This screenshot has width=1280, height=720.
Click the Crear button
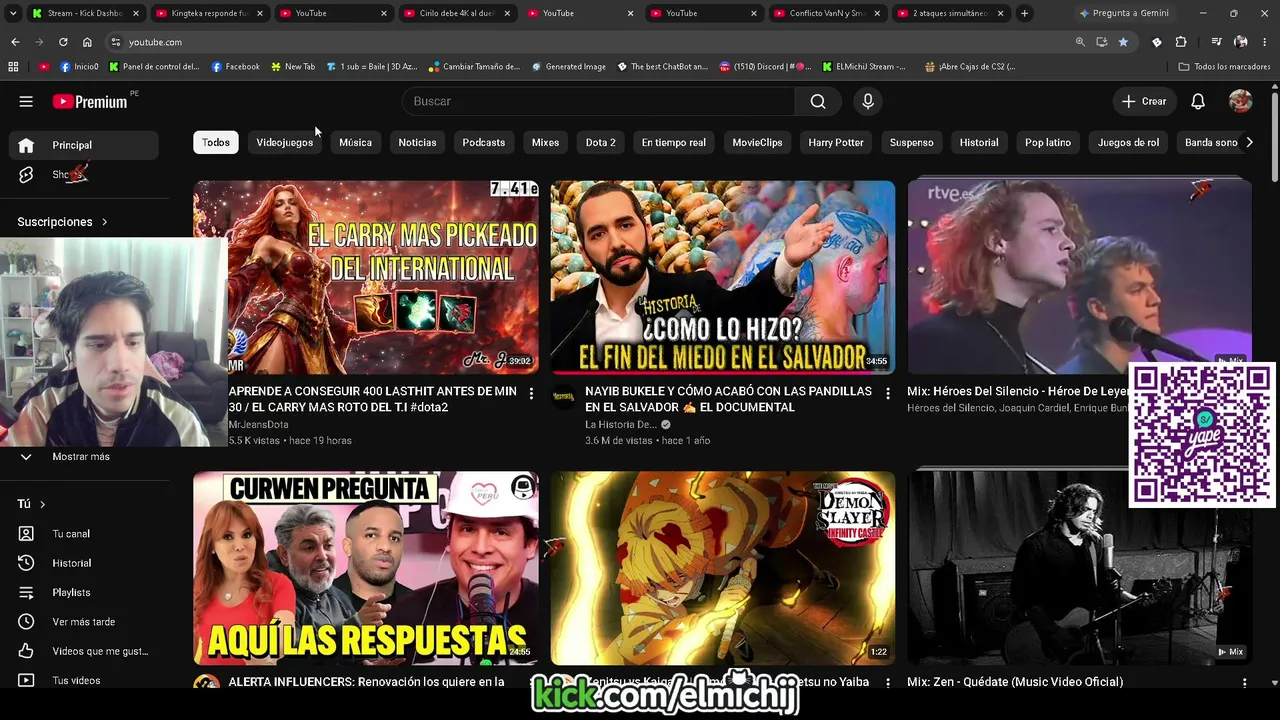(x=1144, y=101)
